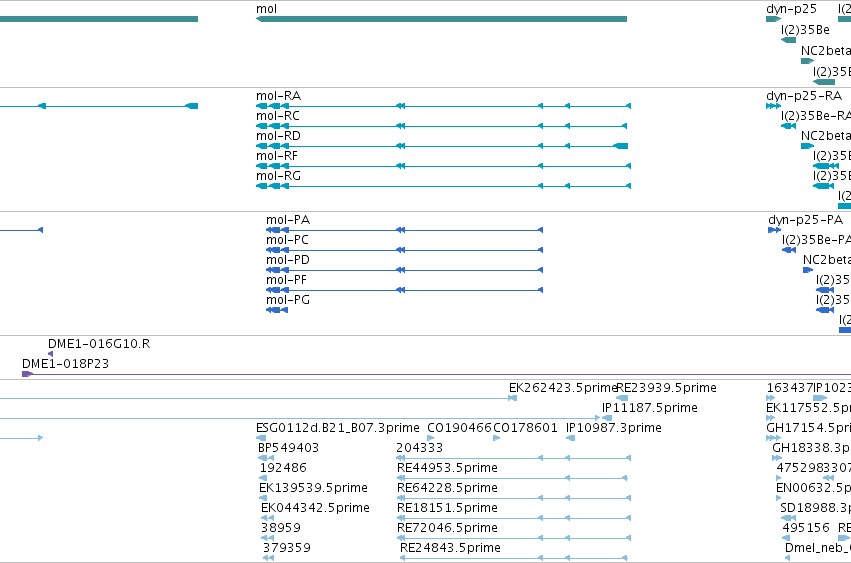Select the CO190466 arrow glyph
The height and width of the screenshot is (563, 851).
430,438
